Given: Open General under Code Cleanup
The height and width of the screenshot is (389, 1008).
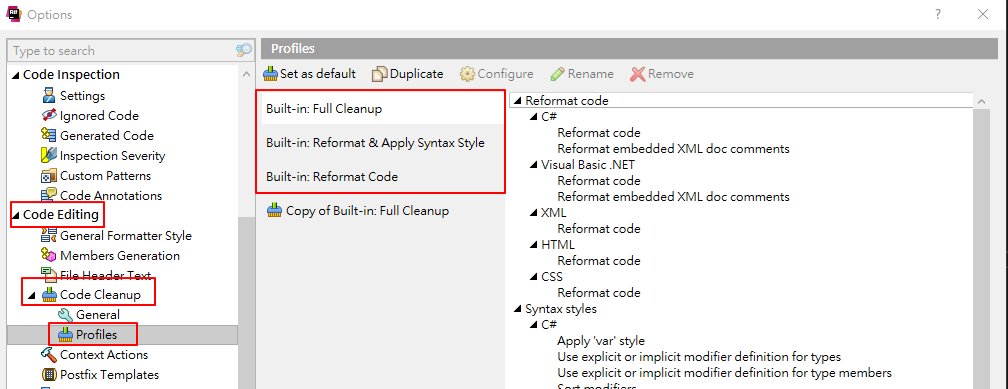Looking at the screenshot, I should (x=98, y=314).
